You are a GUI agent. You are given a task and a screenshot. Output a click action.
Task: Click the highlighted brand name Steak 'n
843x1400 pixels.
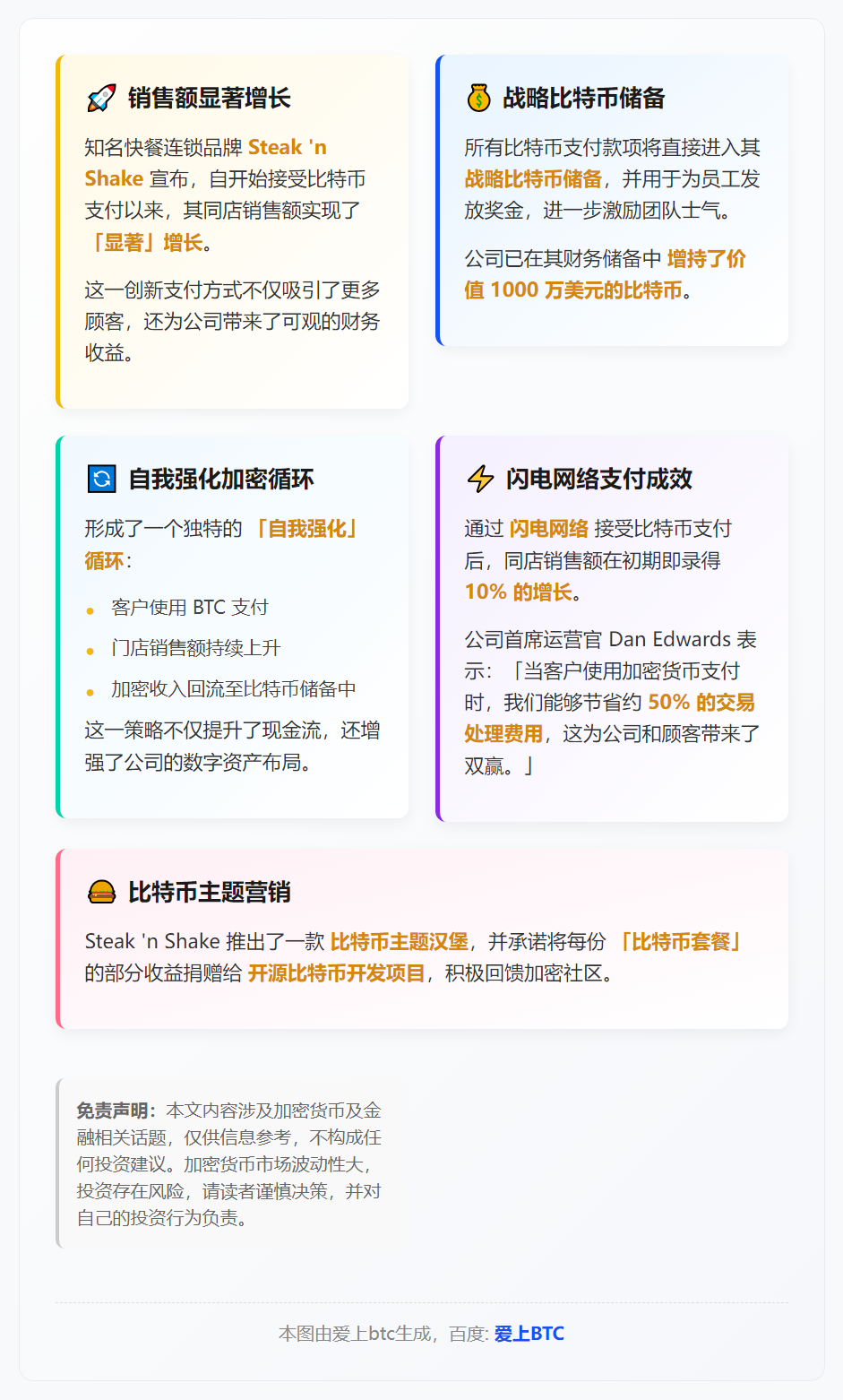click(x=288, y=147)
